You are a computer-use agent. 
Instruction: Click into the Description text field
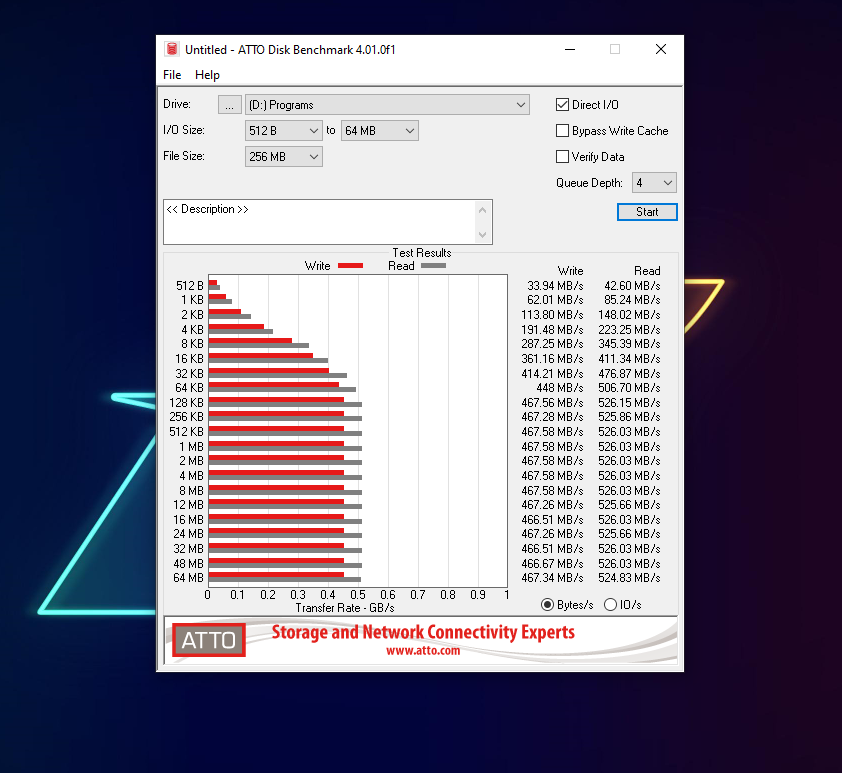pyautogui.click(x=320, y=222)
